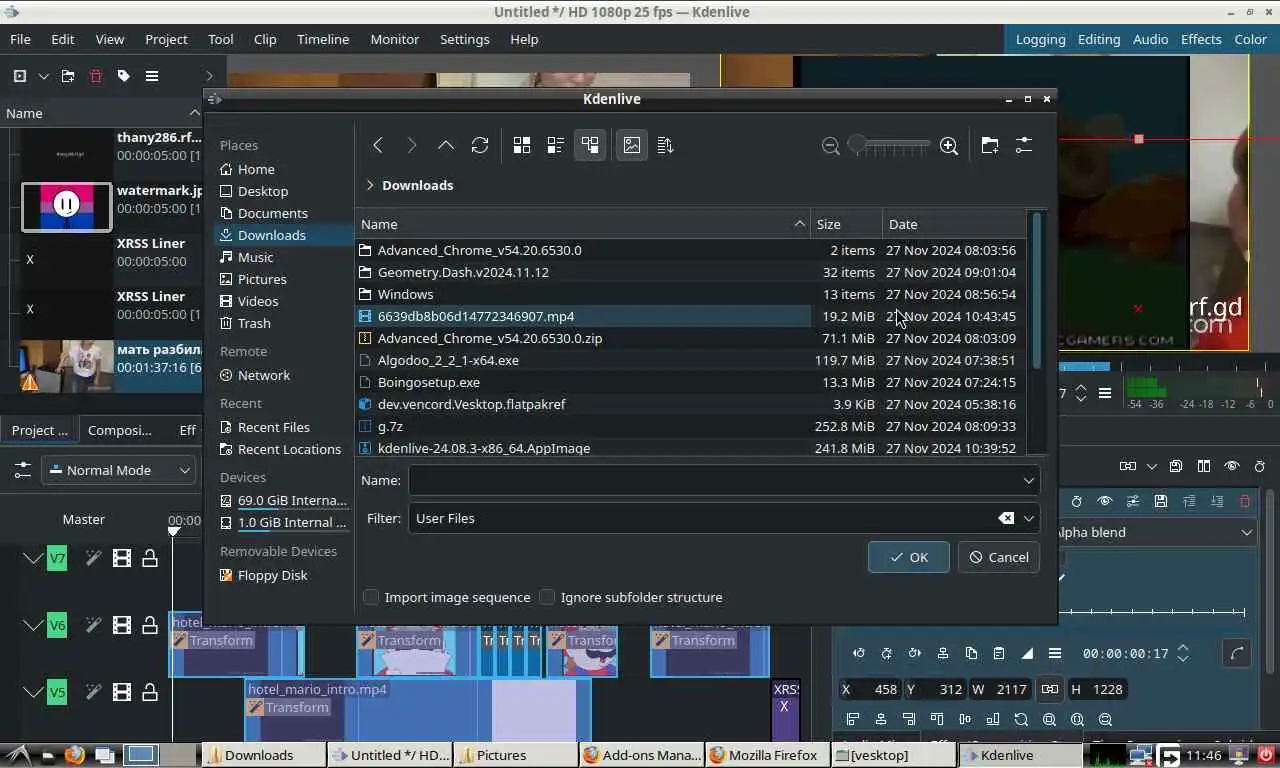The image size is (1280, 768).
Task: Click the Name input field
Action: pos(714,480)
